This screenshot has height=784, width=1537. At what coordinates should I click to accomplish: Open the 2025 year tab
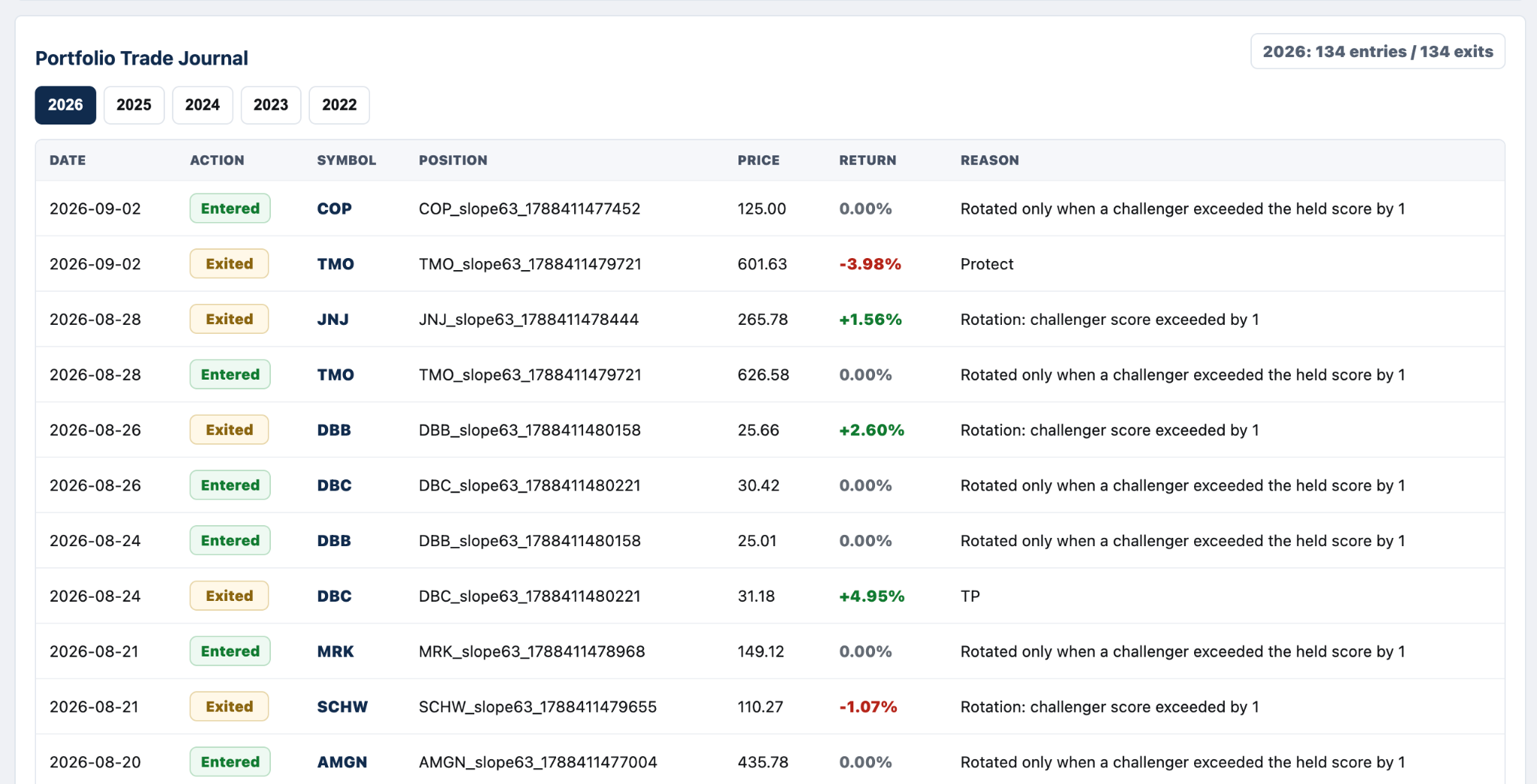(134, 105)
